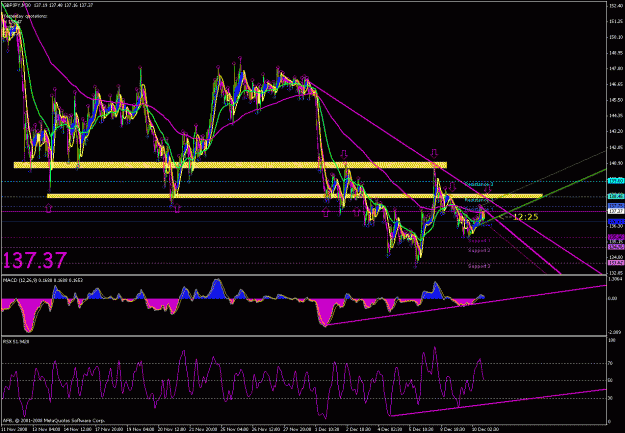Click the 146.65 price axis label
Image resolution: width=625 pixels, height=433 pixels.
615,84
